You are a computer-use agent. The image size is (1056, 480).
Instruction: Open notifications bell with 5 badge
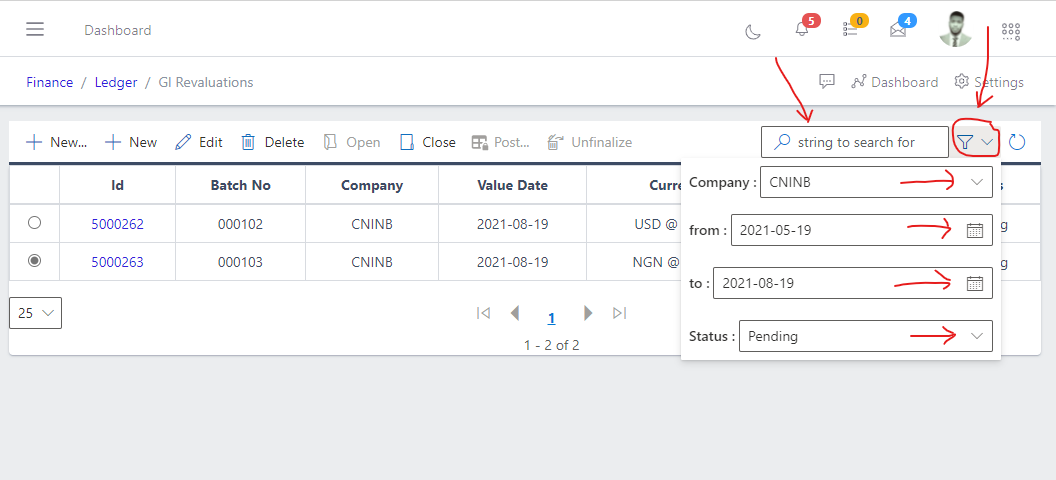coord(801,30)
